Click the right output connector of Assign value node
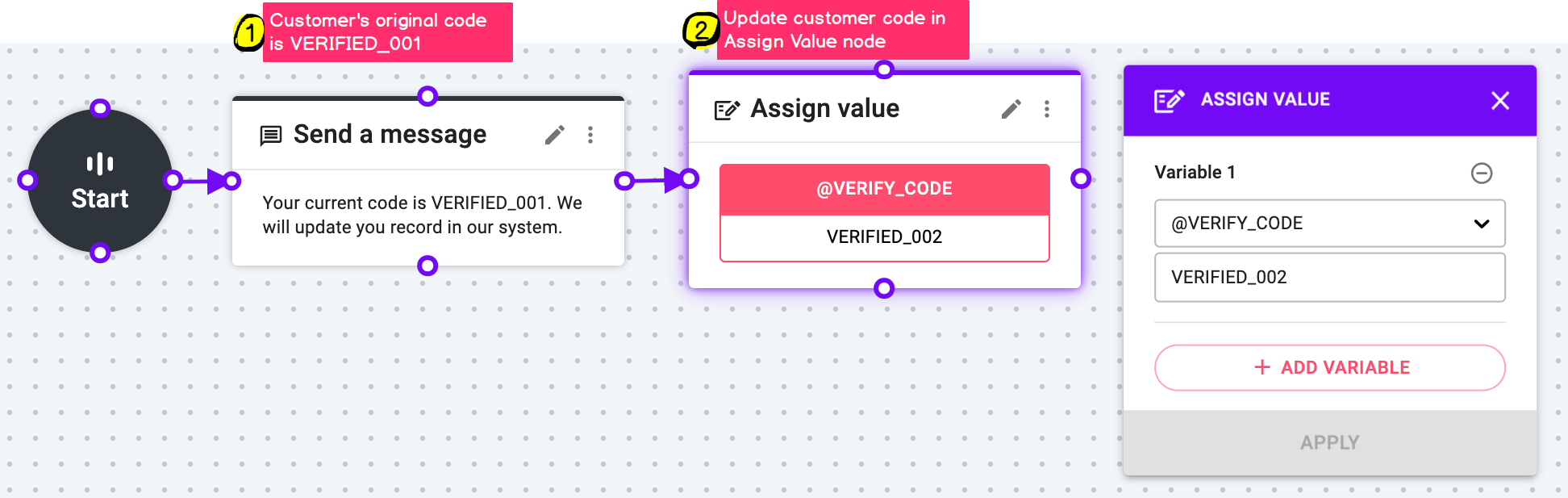1568x498 pixels. (1081, 178)
